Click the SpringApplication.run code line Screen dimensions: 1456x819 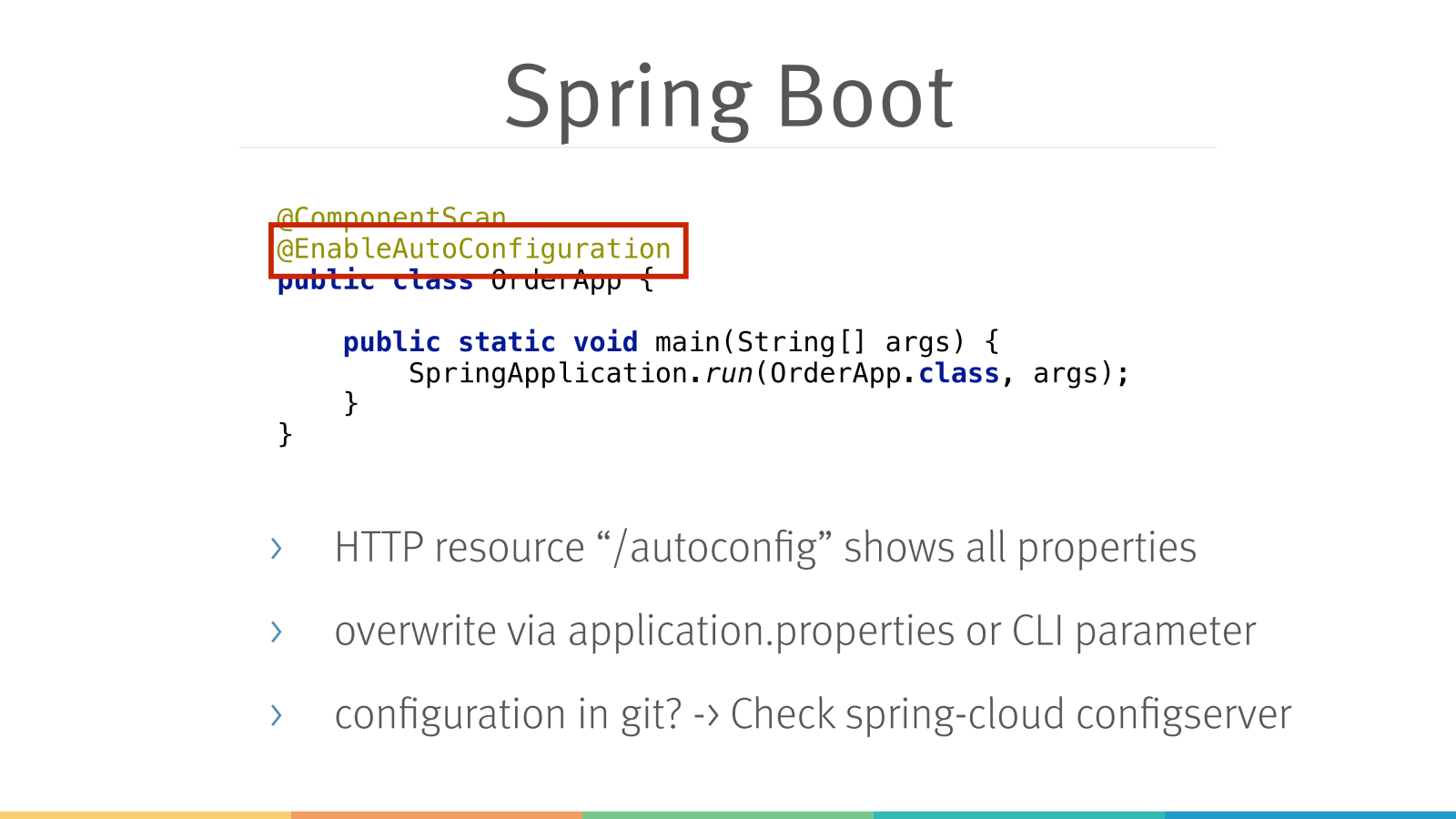coord(769,373)
